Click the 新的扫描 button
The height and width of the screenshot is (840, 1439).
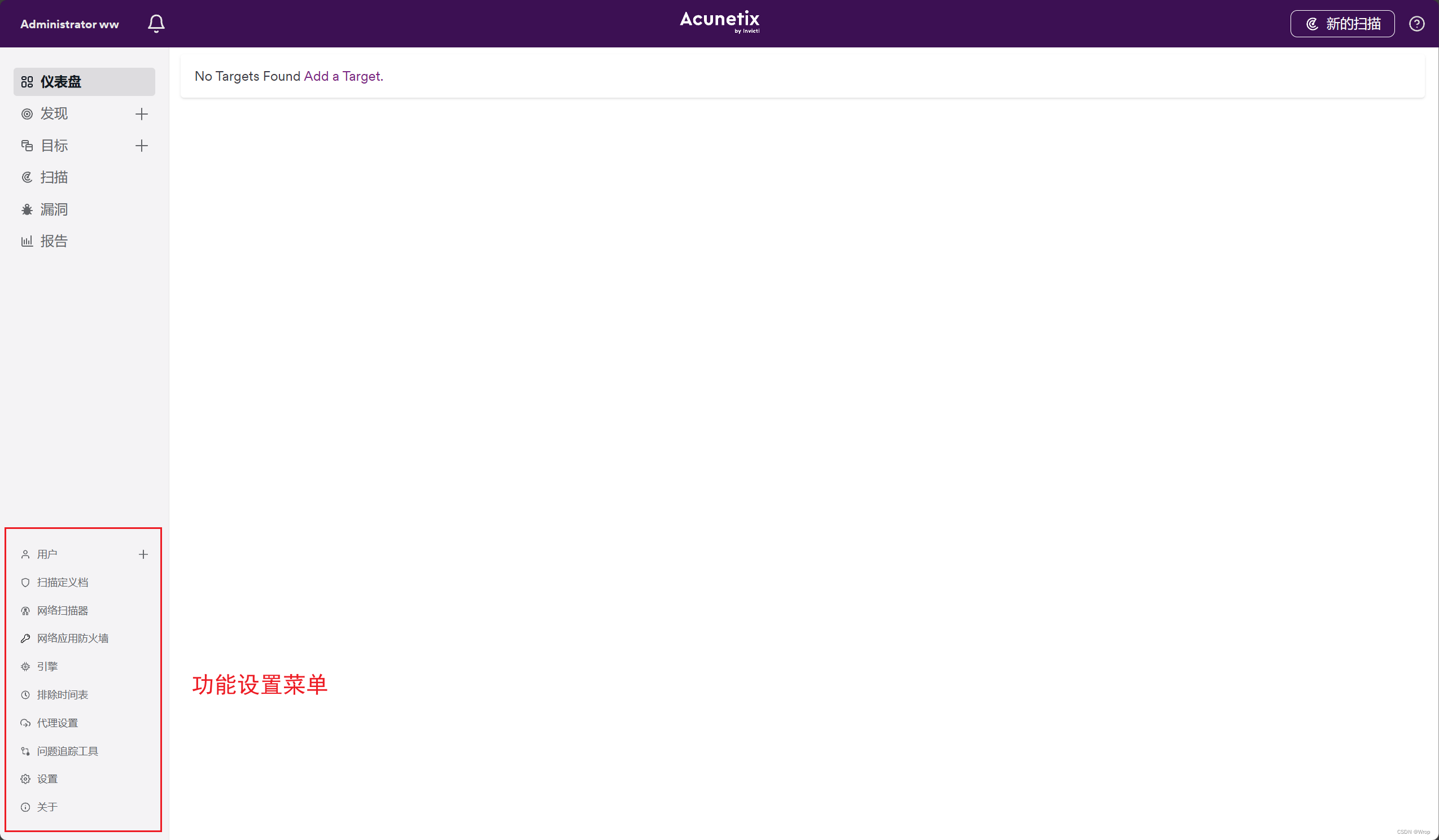coord(1342,24)
